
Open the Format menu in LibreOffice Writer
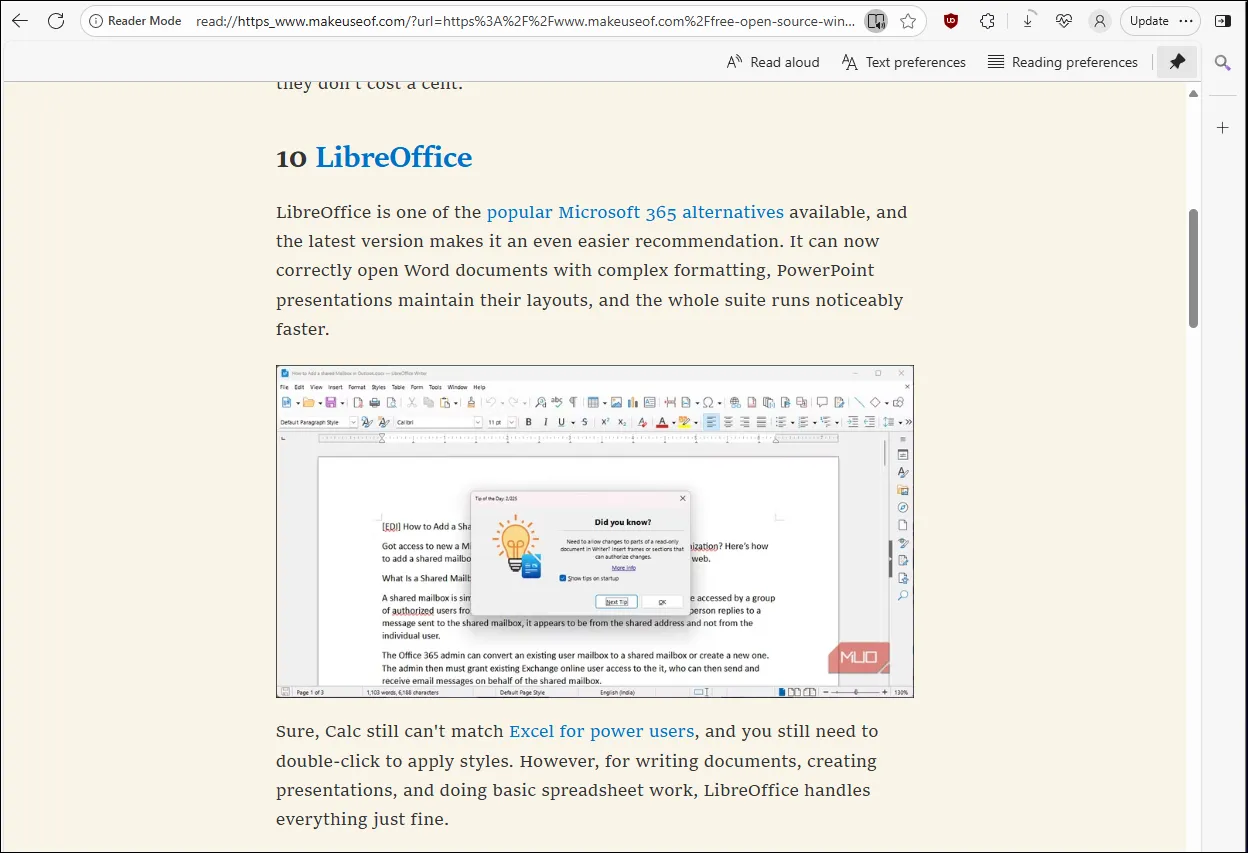356,387
